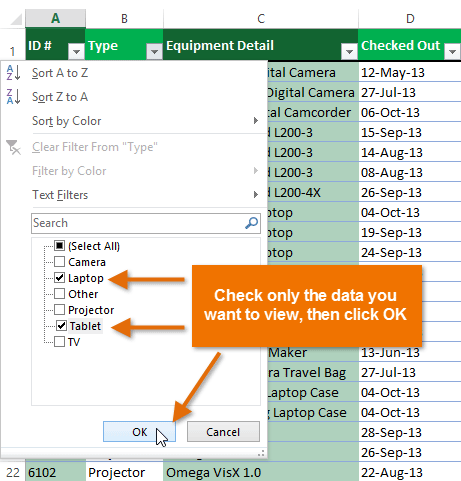Click the Clear Filter funnel icon
This screenshot has height=481, width=461.
[13, 147]
